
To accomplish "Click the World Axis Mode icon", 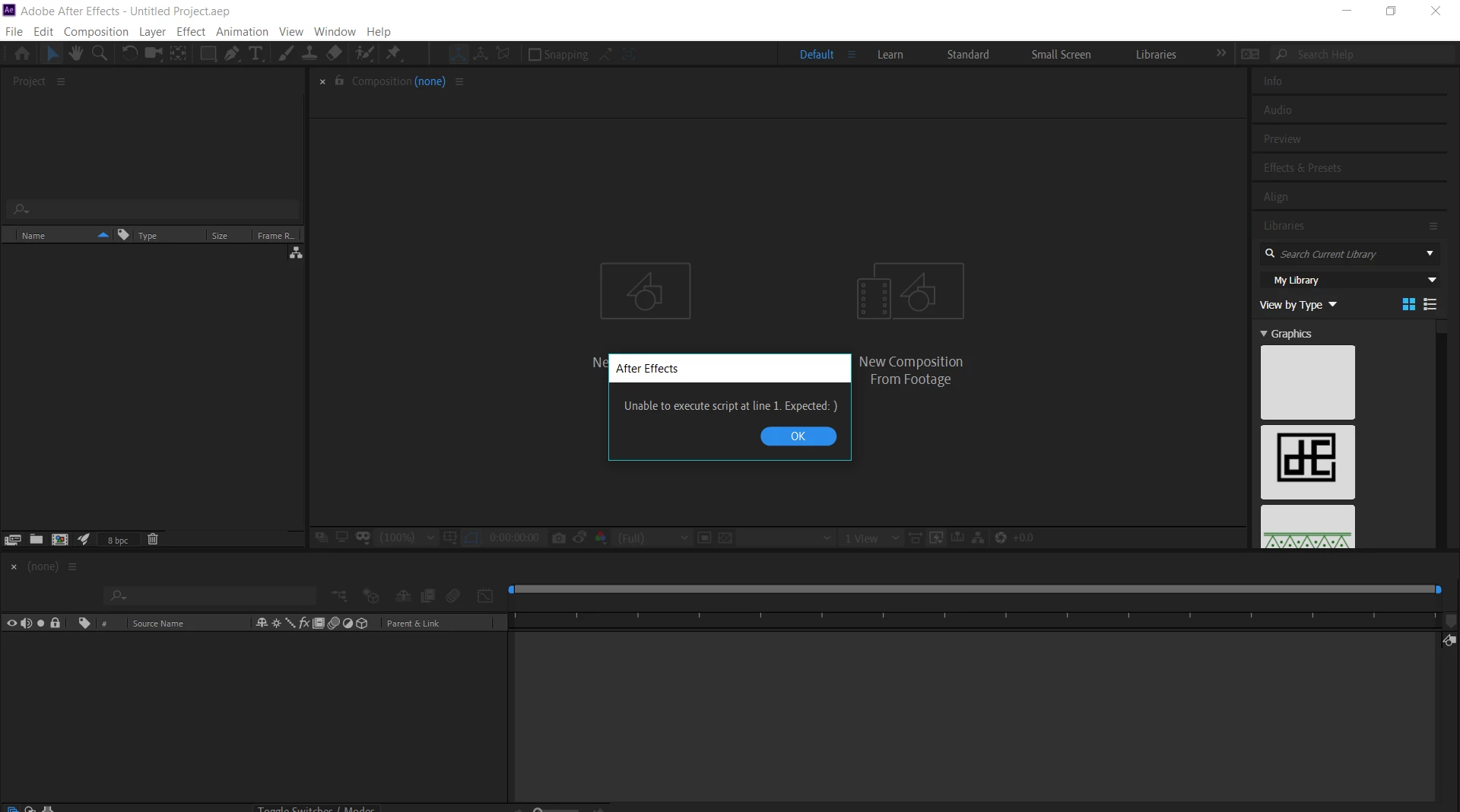I will pos(481,54).
